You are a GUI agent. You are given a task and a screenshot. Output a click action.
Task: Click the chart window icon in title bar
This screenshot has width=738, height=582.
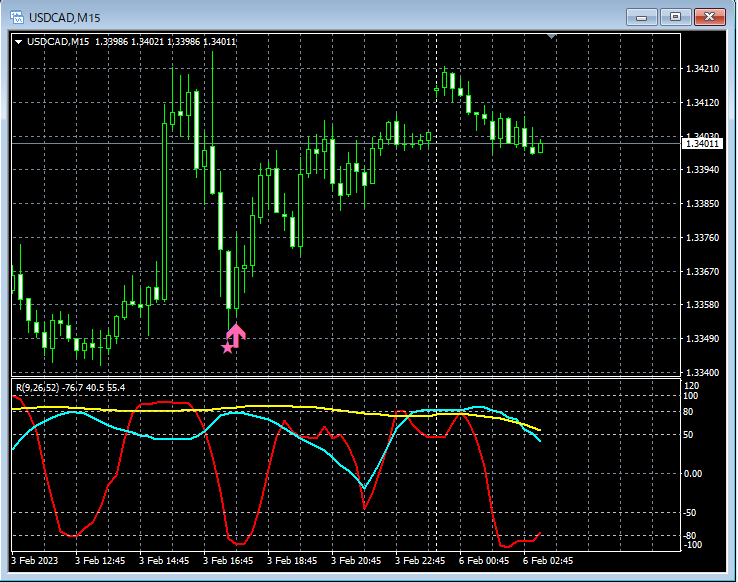17,17
